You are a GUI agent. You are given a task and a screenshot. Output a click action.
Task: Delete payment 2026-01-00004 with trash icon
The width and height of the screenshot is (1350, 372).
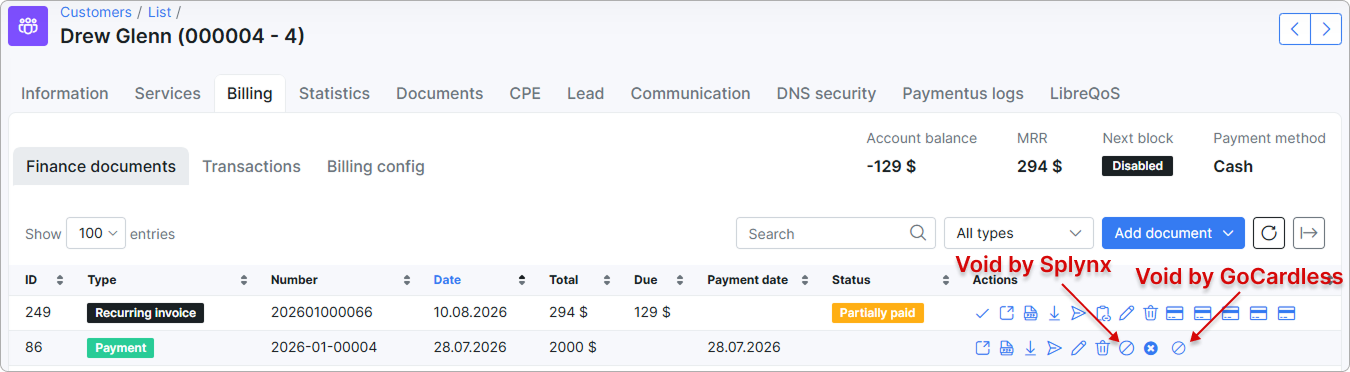tap(1102, 348)
